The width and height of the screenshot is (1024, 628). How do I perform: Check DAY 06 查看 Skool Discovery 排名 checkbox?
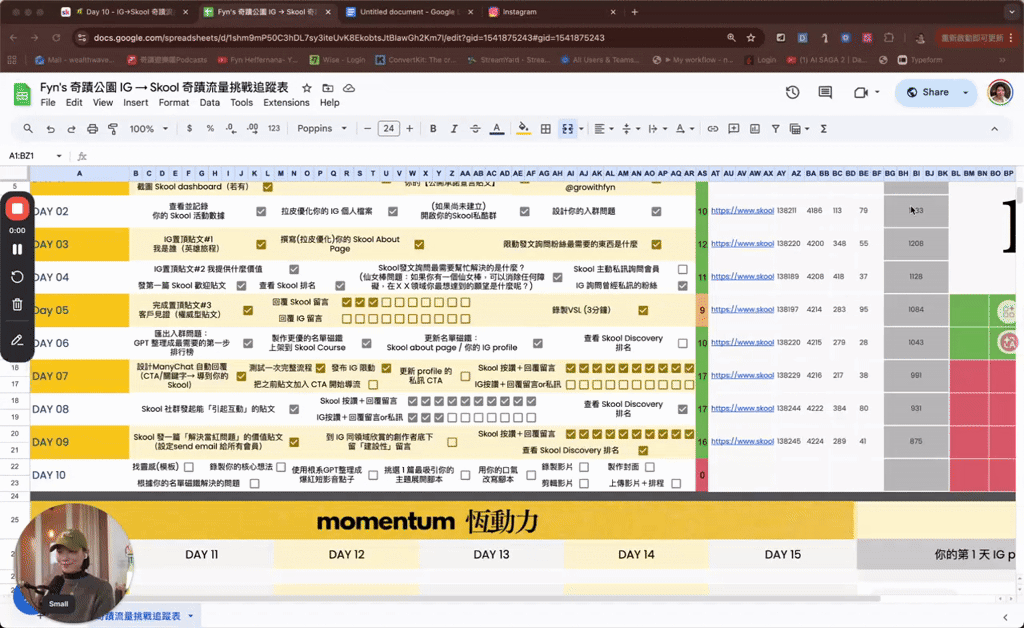pos(682,343)
